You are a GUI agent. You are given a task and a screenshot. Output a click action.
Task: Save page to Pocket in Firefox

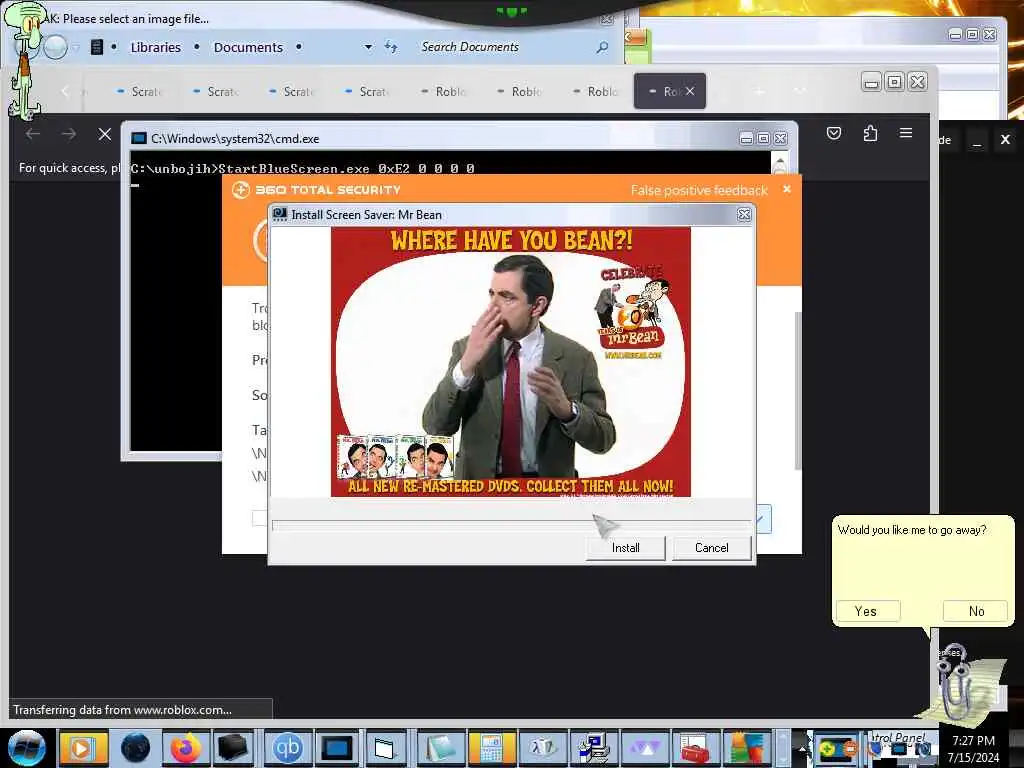pos(834,133)
